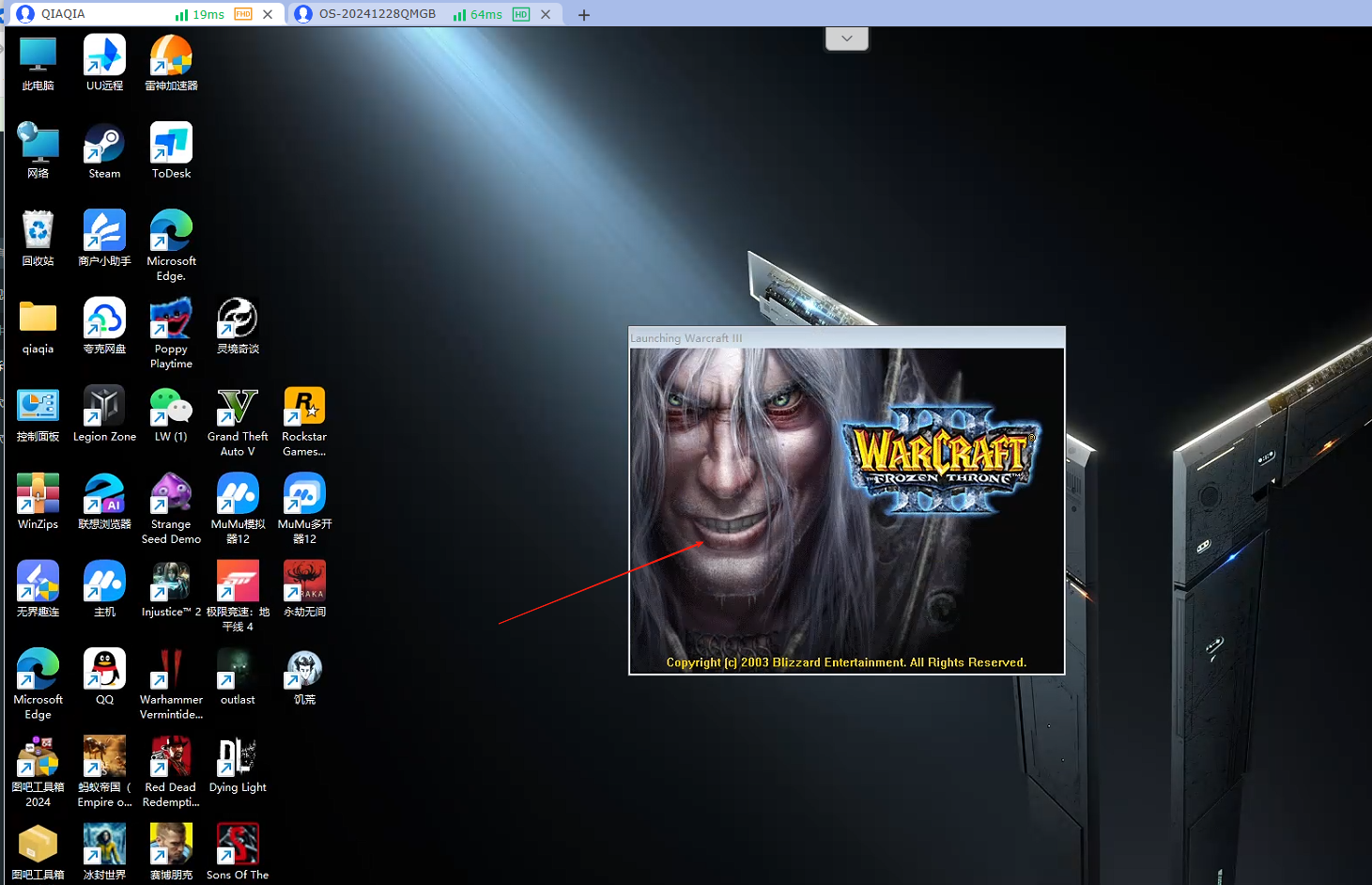Launch Red Dead Redemption shortcut
This screenshot has height=885, width=1372.
(171, 771)
